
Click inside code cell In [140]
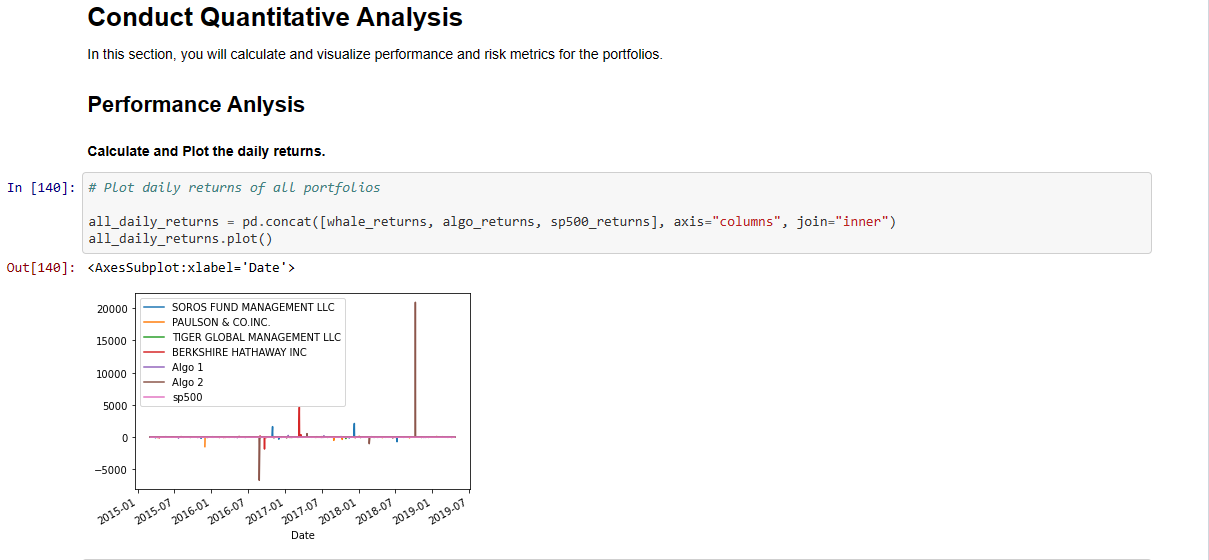[x=616, y=213]
